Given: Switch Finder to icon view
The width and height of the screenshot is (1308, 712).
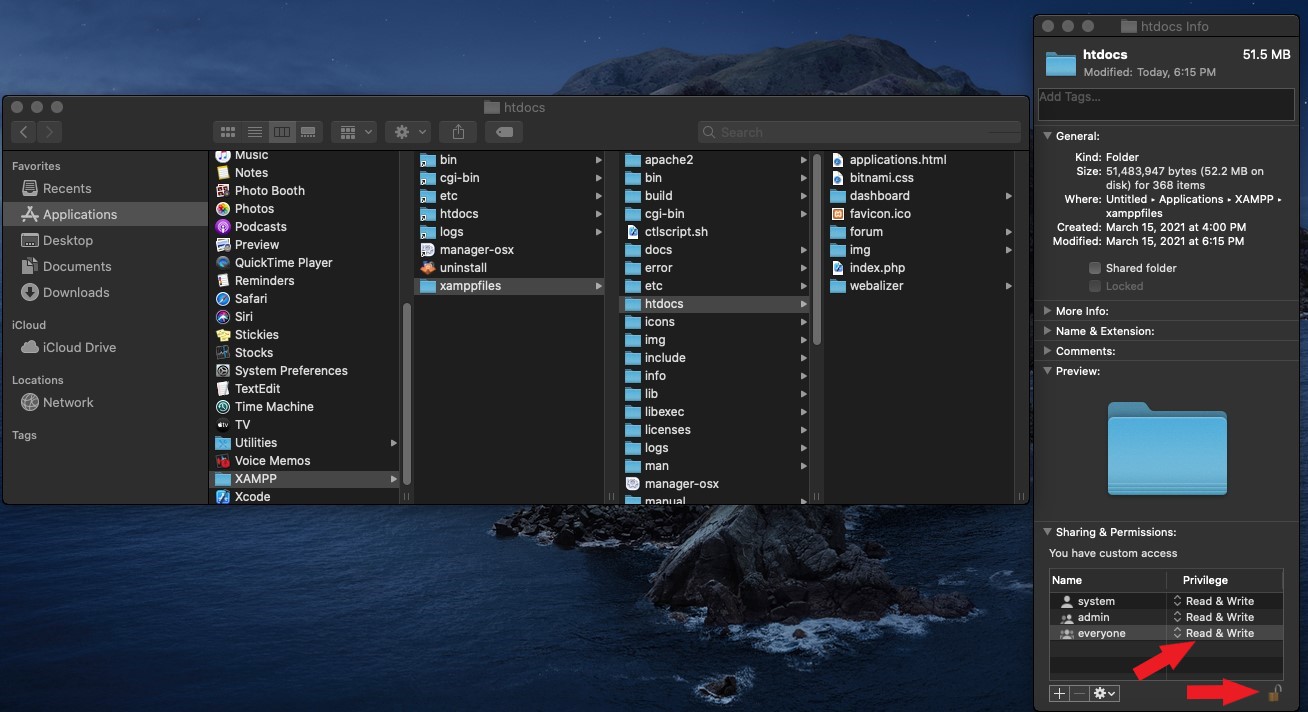Looking at the screenshot, I should coord(227,132).
